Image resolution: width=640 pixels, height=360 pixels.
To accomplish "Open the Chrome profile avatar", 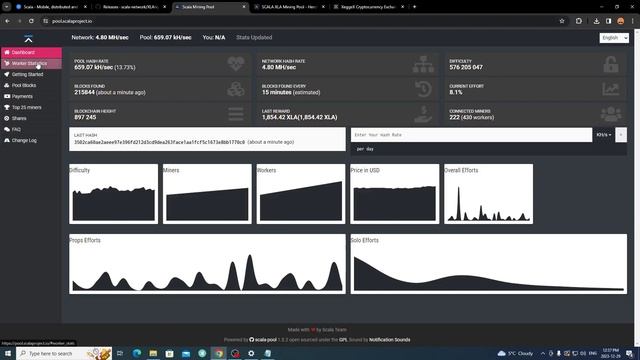I will pos(620,21).
